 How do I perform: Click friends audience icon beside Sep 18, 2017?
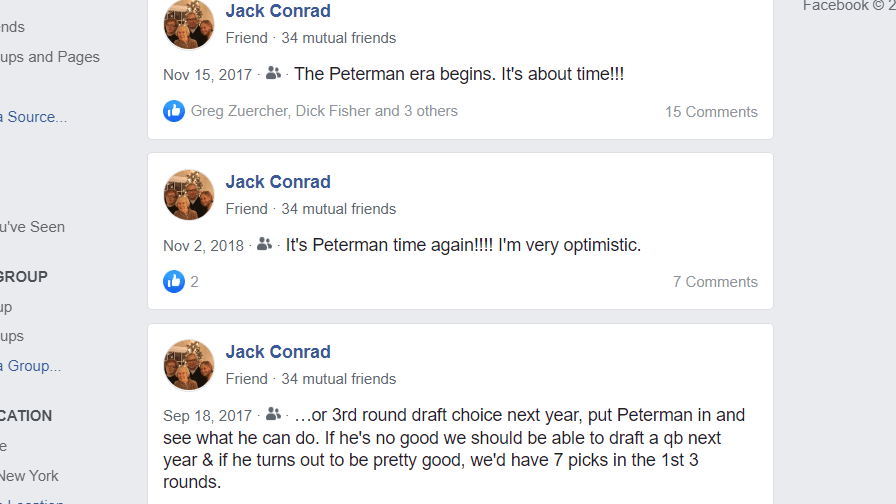(273, 414)
